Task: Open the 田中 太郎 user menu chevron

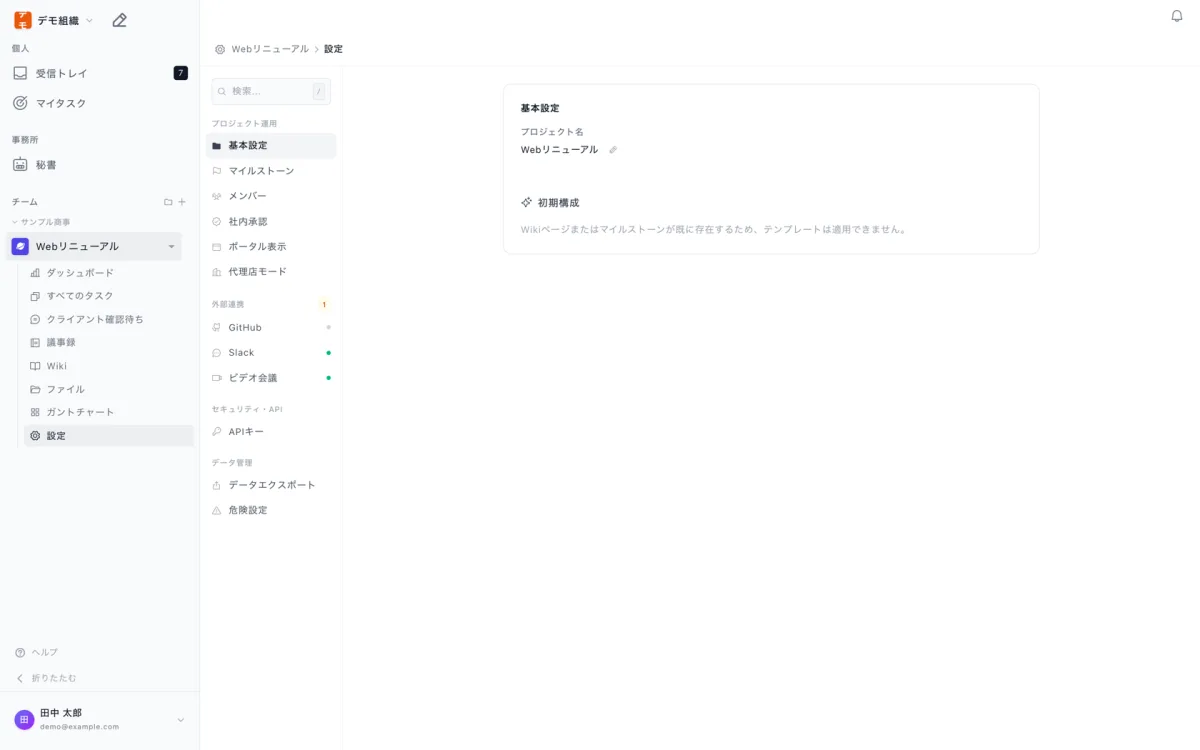Action: point(181,720)
